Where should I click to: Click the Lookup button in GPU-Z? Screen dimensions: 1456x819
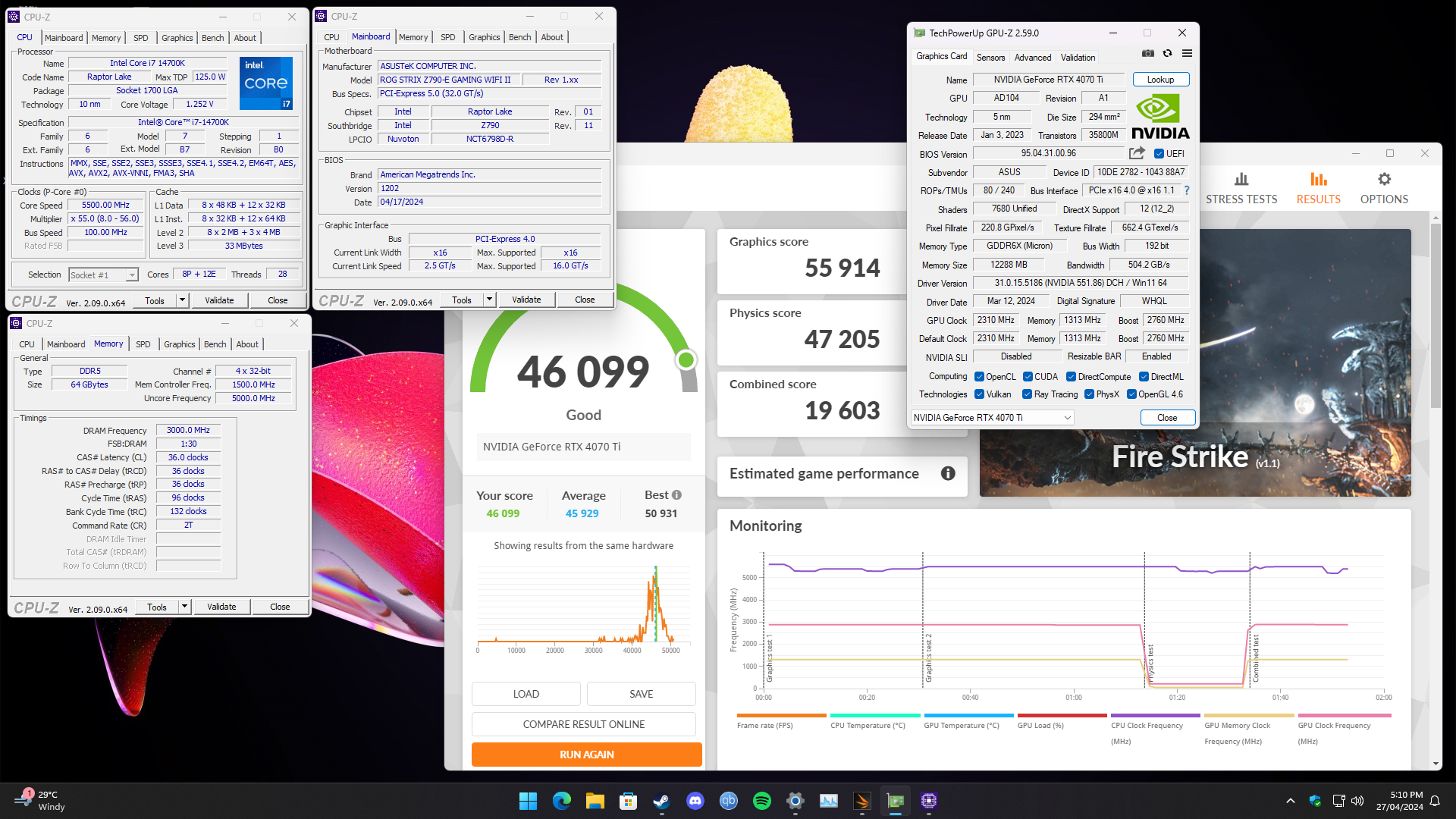(1160, 80)
